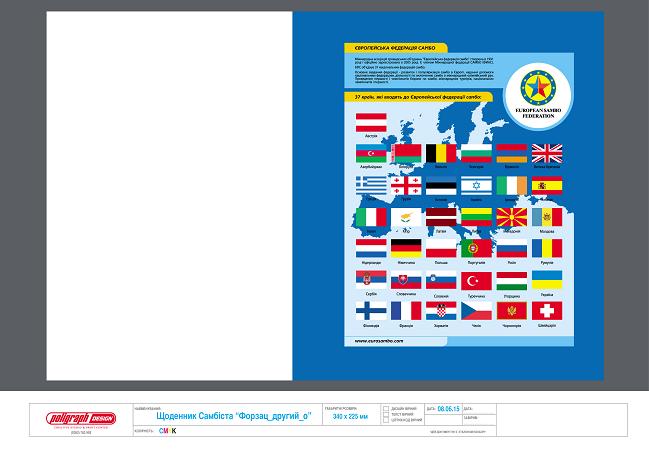Click the yellow federation title banner
The width and height of the screenshot is (649, 459).
(393, 48)
